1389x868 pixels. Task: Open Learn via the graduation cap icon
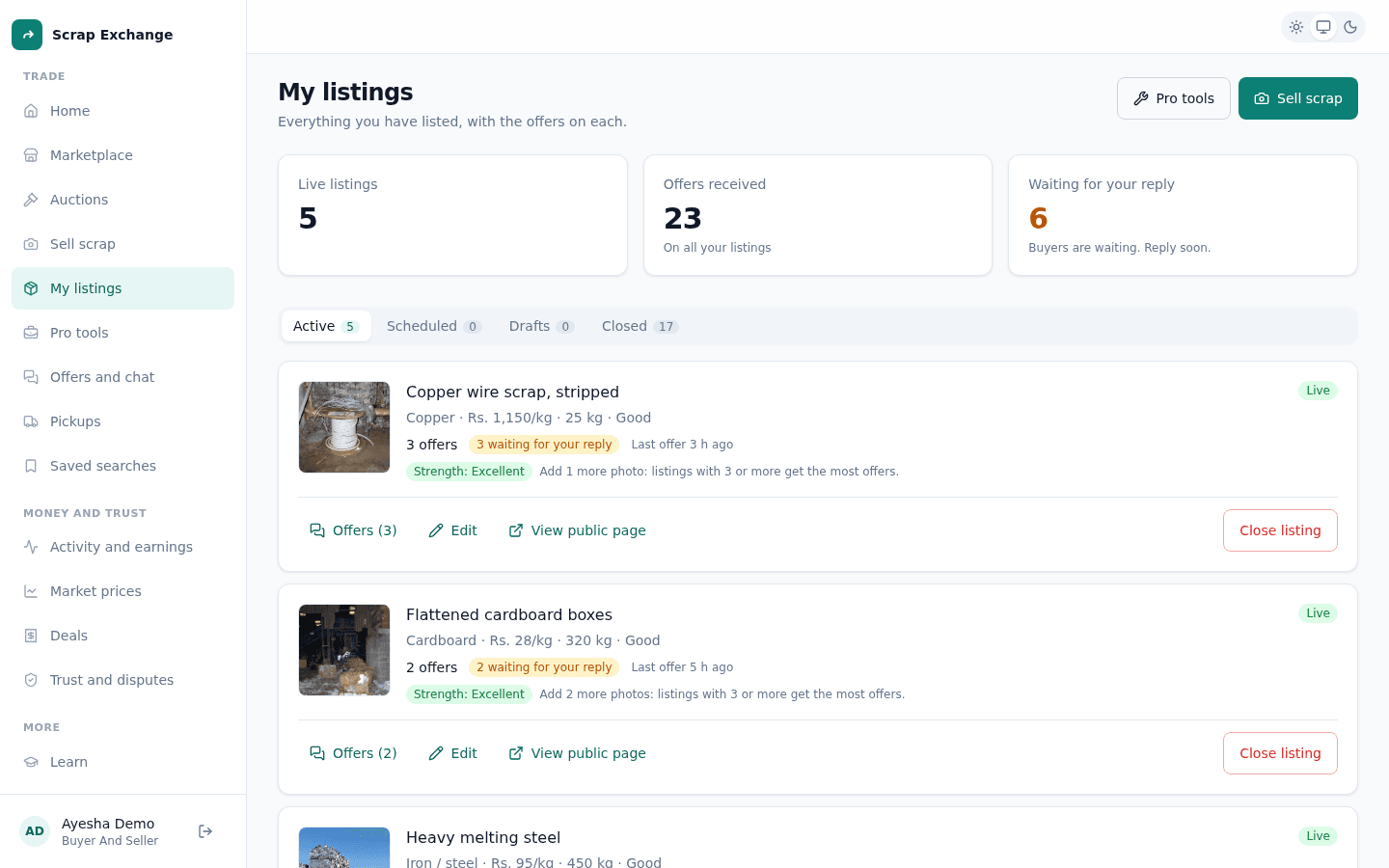click(31, 762)
